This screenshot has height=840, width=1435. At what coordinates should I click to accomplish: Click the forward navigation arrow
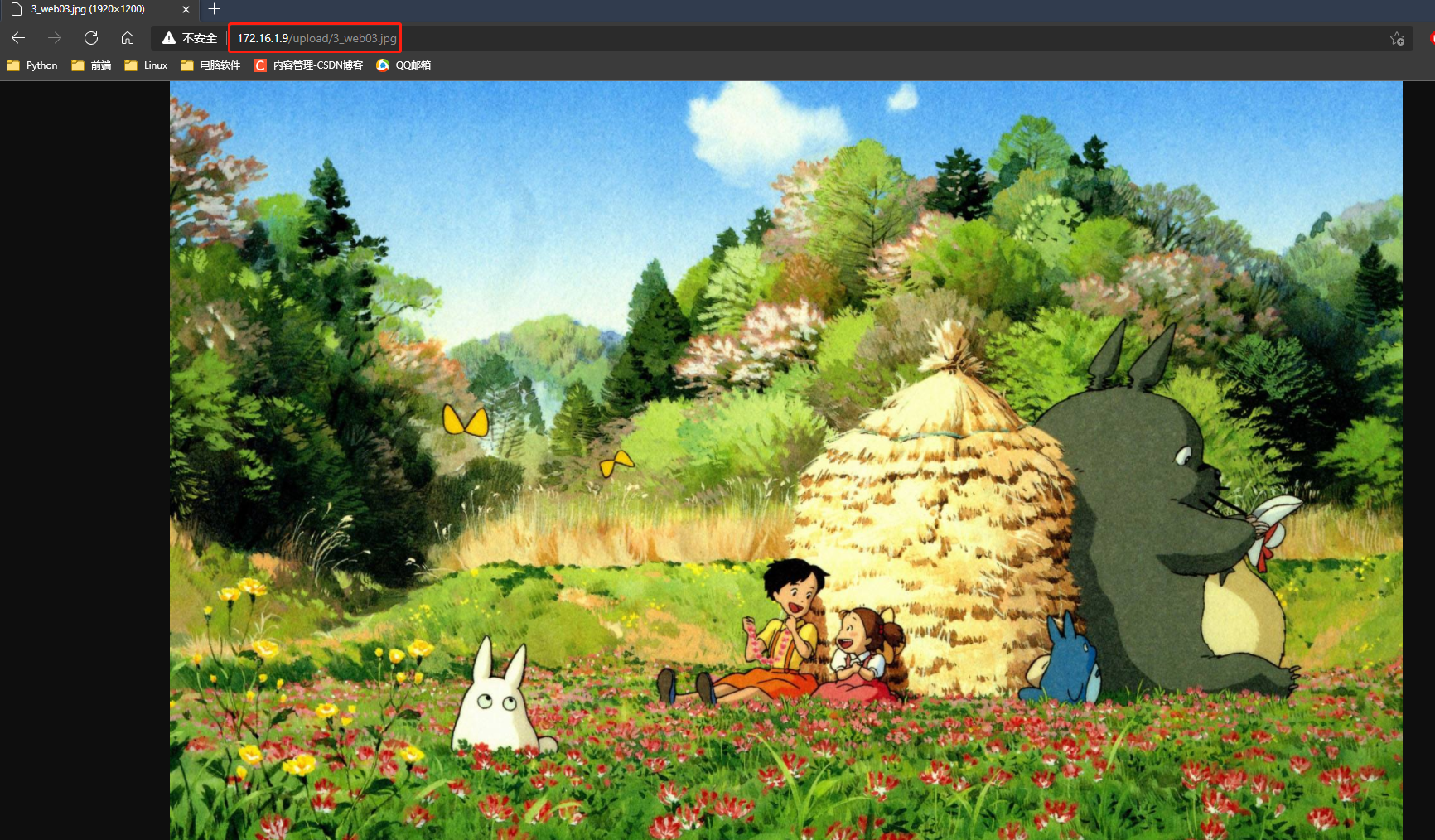pos(55,38)
